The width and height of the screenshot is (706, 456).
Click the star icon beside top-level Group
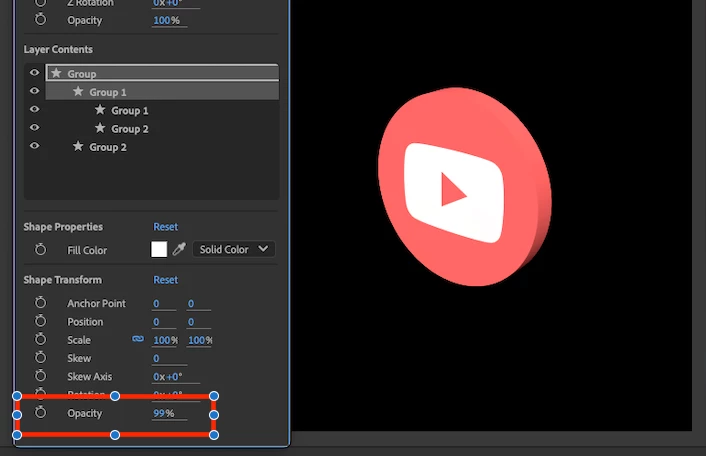pyautogui.click(x=56, y=73)
